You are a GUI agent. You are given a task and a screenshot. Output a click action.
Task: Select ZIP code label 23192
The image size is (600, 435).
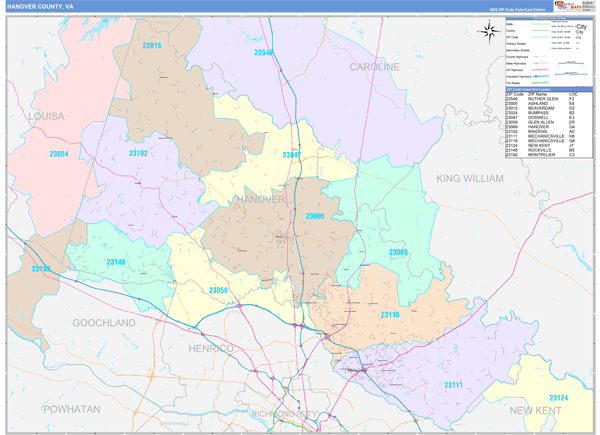(138, 153)
